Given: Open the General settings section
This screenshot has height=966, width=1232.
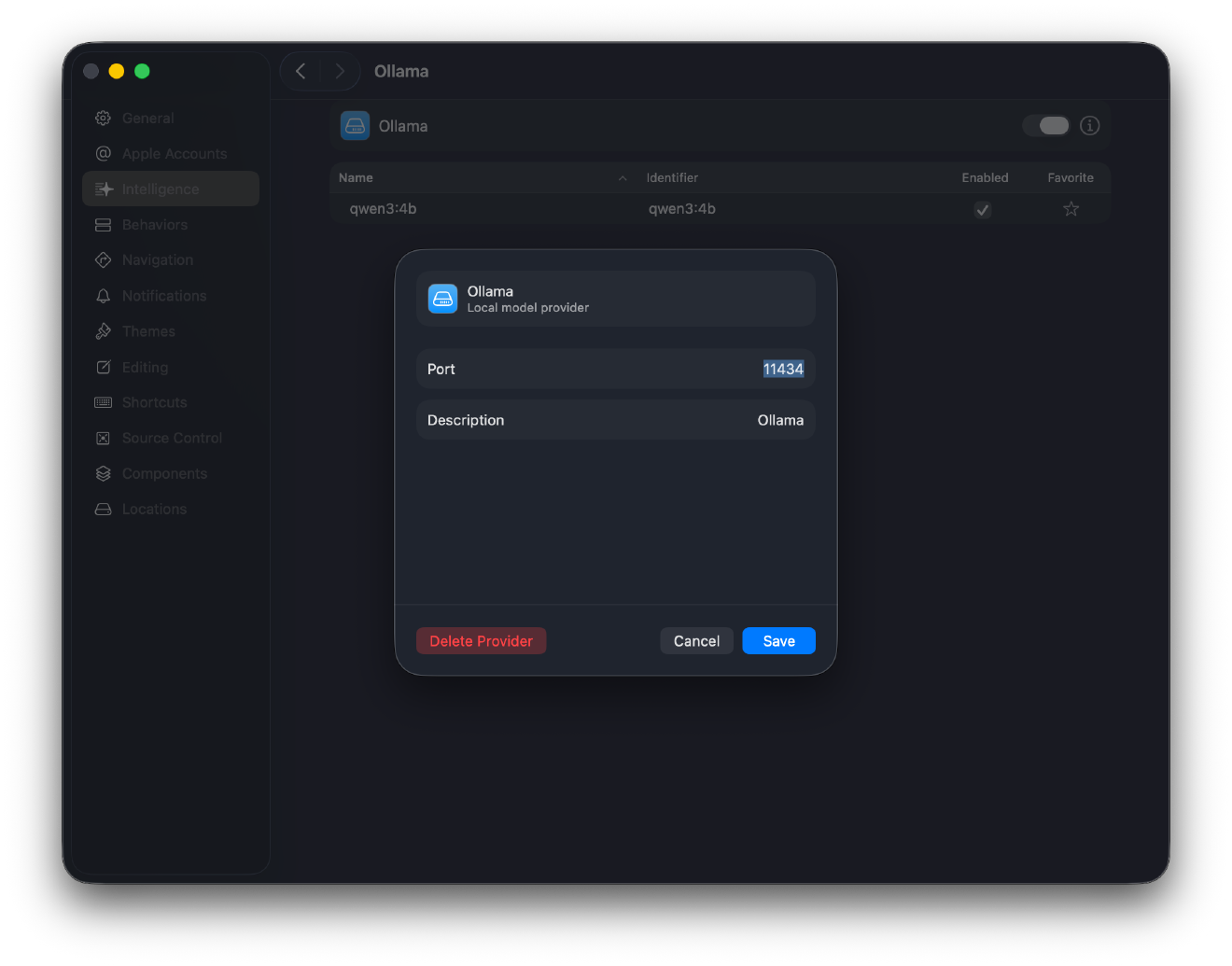Looking at the screenshot, I should pos(147,118).
